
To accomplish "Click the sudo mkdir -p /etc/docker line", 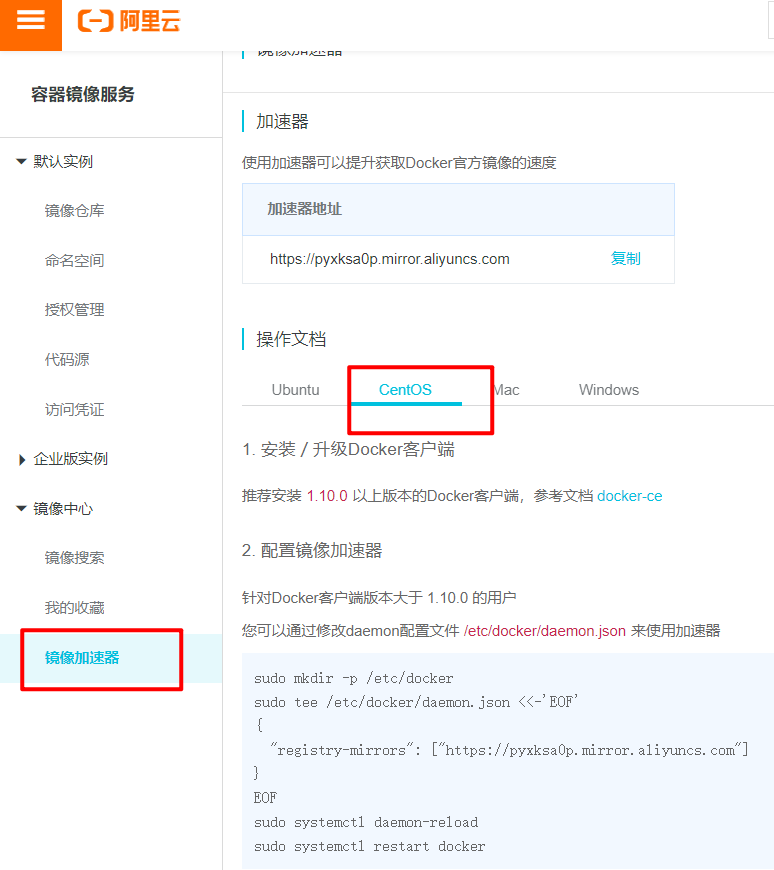I will (x=353, y=679).
